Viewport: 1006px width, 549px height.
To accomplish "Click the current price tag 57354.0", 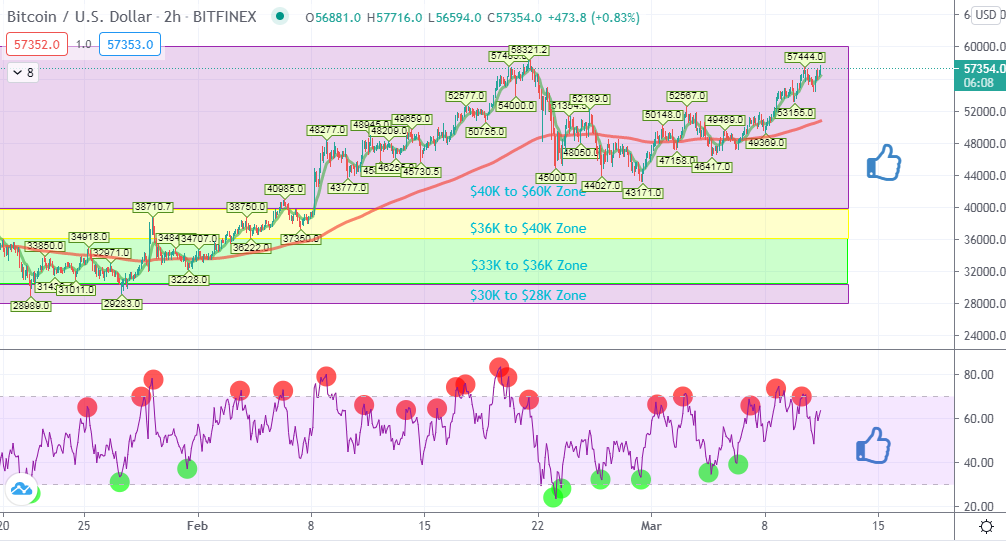I will click(980, 69).
